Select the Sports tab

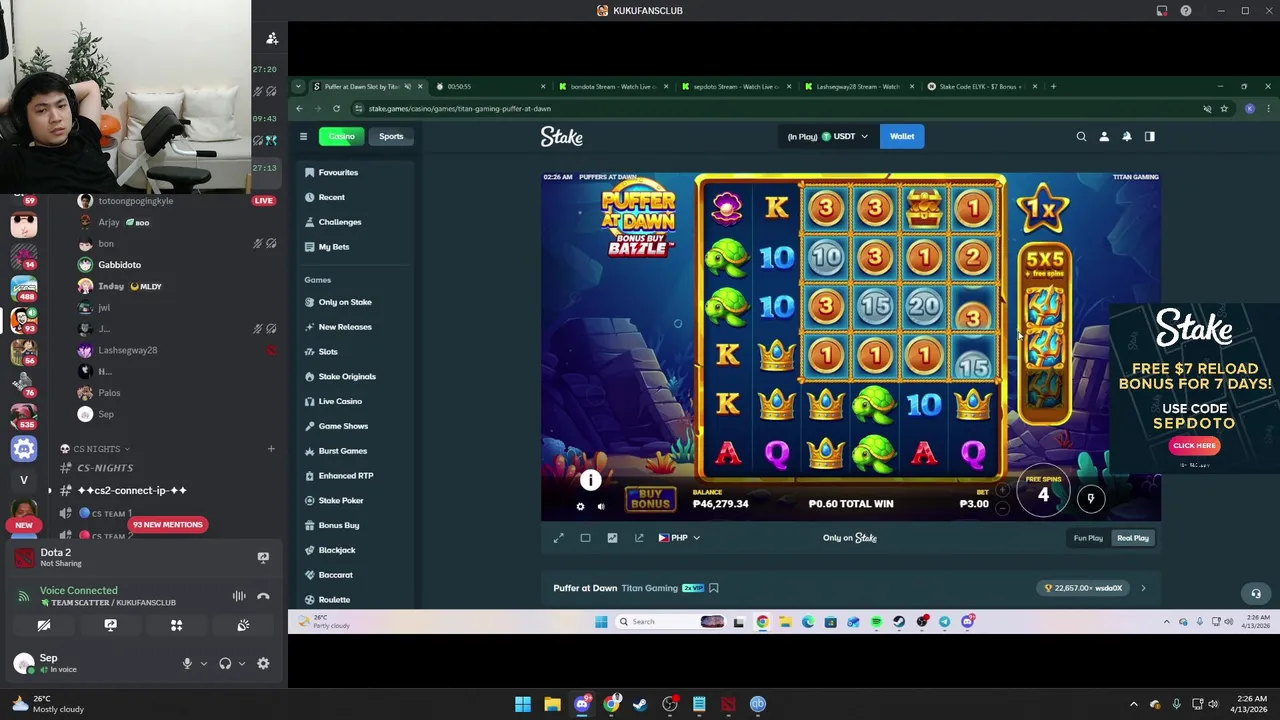pos(391,136)
